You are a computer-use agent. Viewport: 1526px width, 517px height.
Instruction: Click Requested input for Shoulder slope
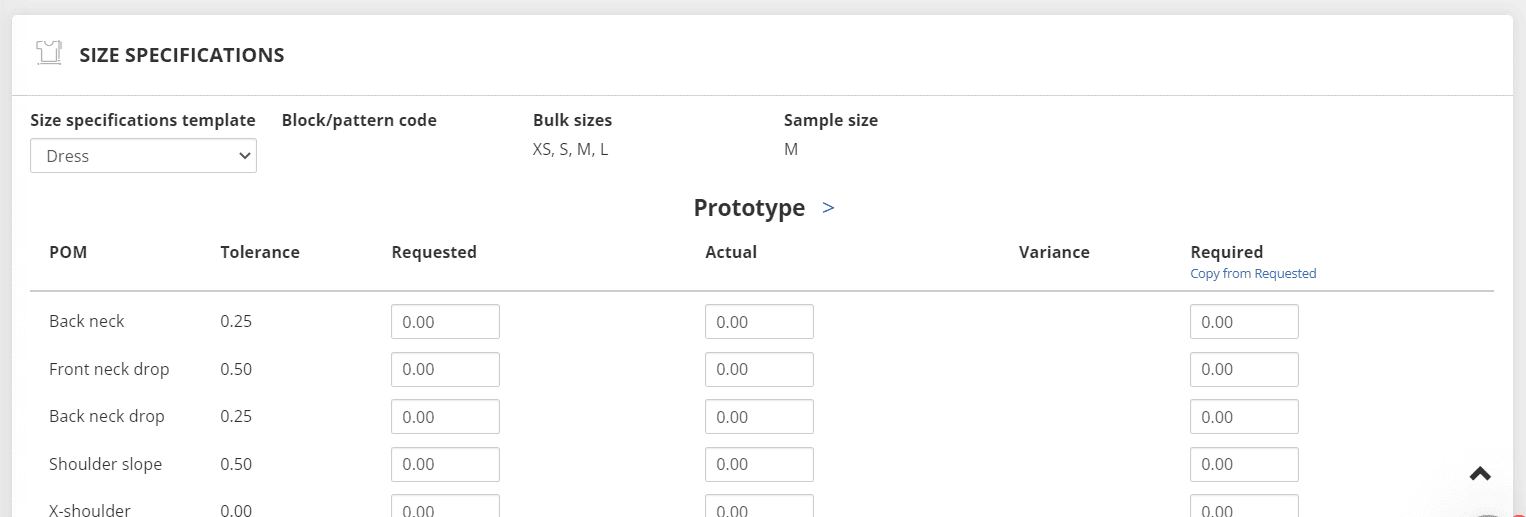point(445,464)
